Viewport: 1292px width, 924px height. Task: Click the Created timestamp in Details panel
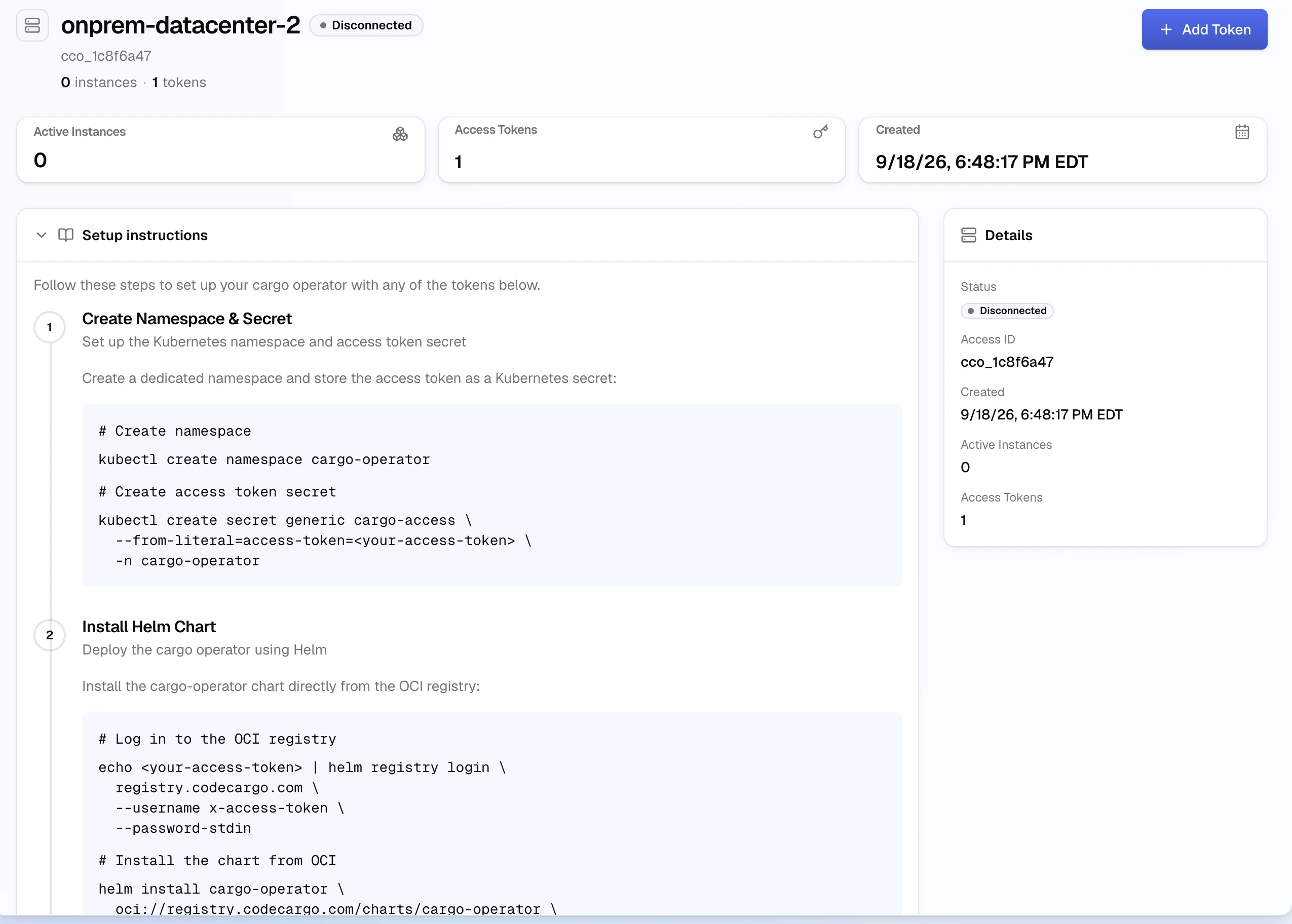[1041, 414]
